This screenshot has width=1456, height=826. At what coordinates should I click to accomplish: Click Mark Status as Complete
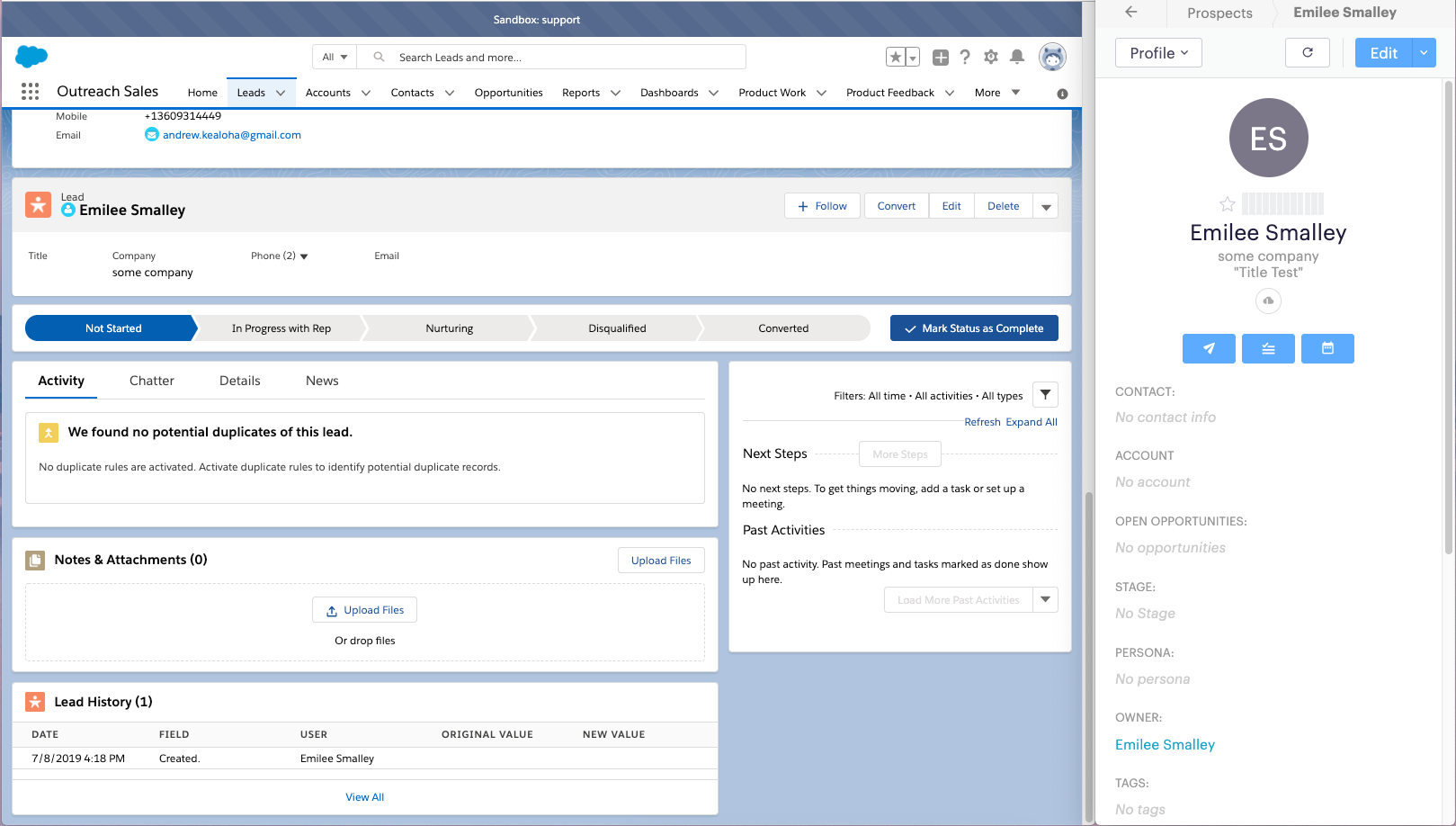pos(974,328)
